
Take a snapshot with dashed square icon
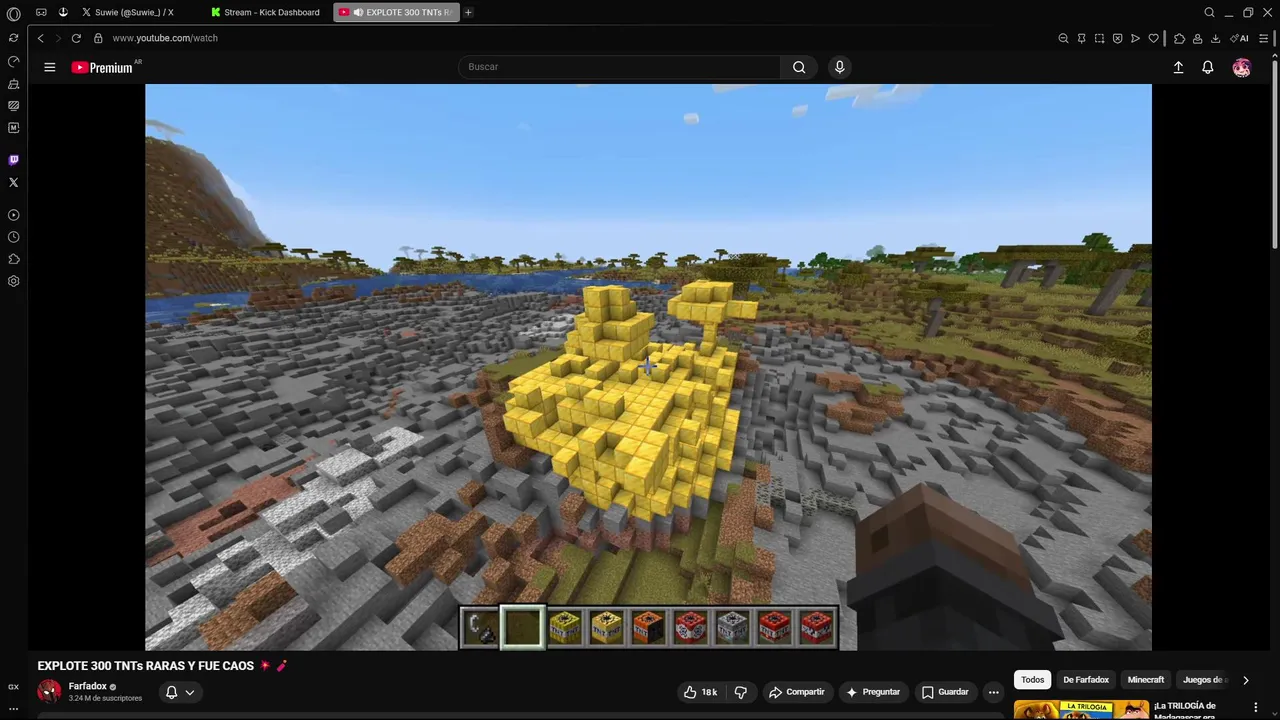1099,38
